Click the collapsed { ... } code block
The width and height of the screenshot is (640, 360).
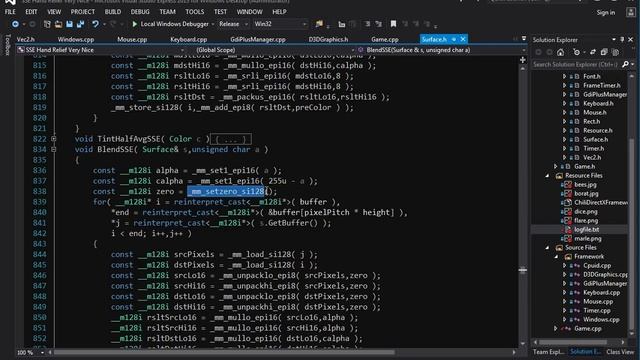pyautogui.click(x=231, y=139)
